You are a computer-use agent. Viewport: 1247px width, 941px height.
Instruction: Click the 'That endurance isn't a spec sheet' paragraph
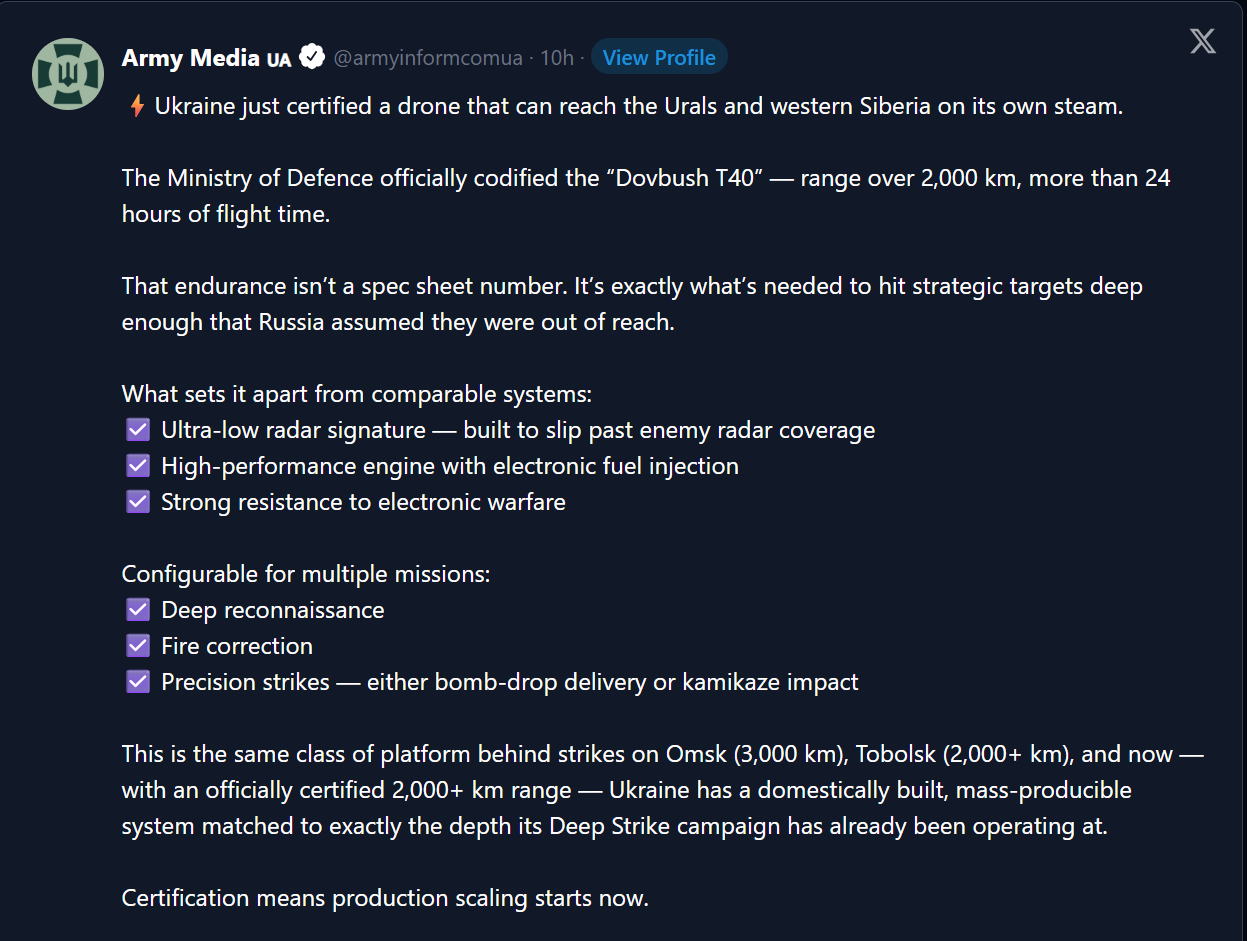pos(632,304)
